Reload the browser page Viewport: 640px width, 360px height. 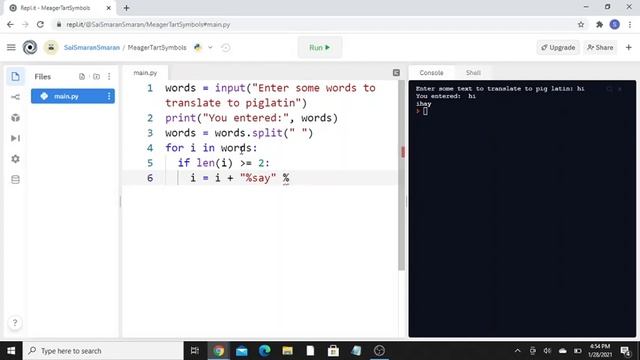coord(40,24)
